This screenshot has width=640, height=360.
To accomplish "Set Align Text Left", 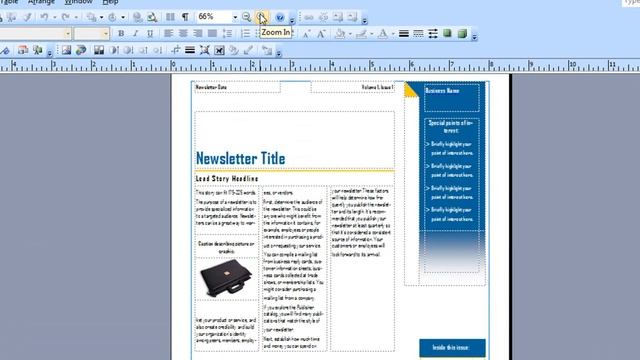I will tap(168, 33).
